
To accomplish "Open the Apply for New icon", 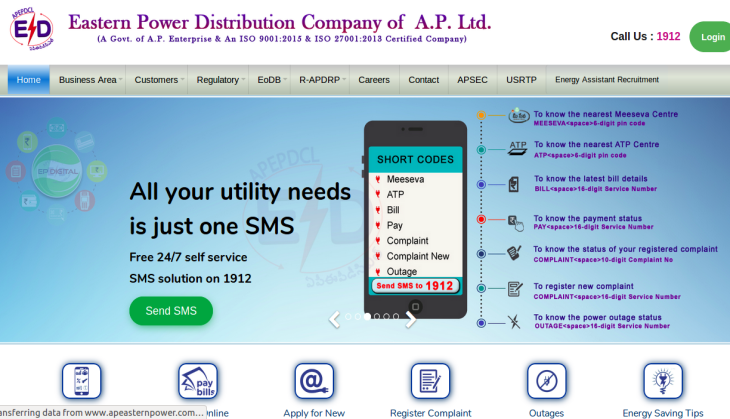I will pos(314,381).
